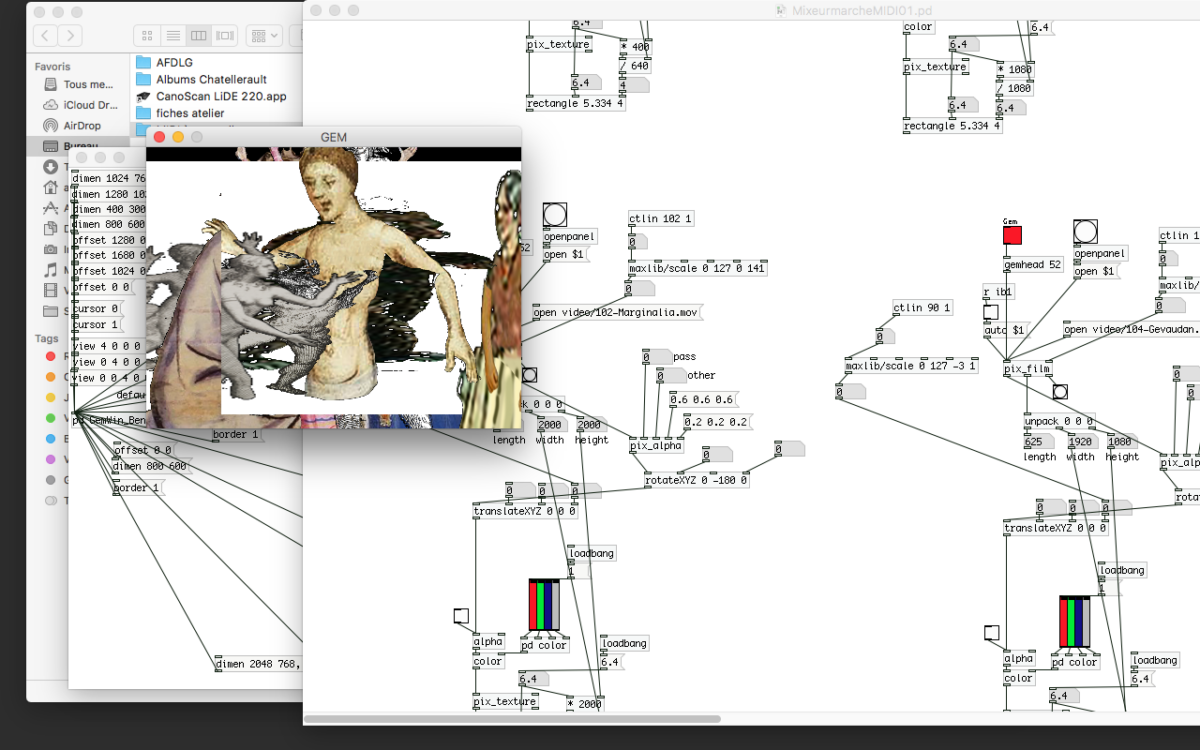This screenshot has height=750, width=1200.
Task: Switch Finder to icon view
Action: (x=148, y=36)
